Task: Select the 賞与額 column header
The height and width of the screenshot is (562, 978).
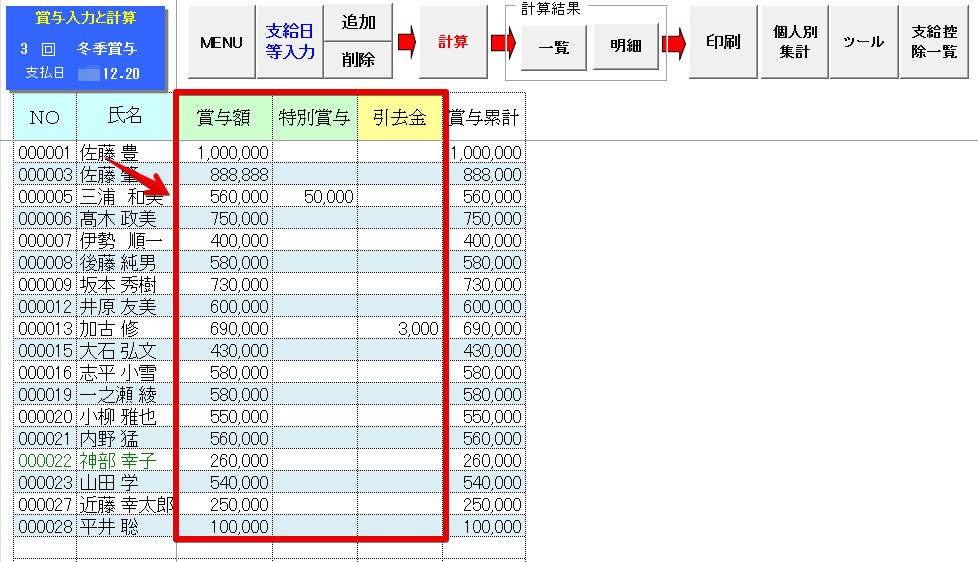Action: point(224,118)
